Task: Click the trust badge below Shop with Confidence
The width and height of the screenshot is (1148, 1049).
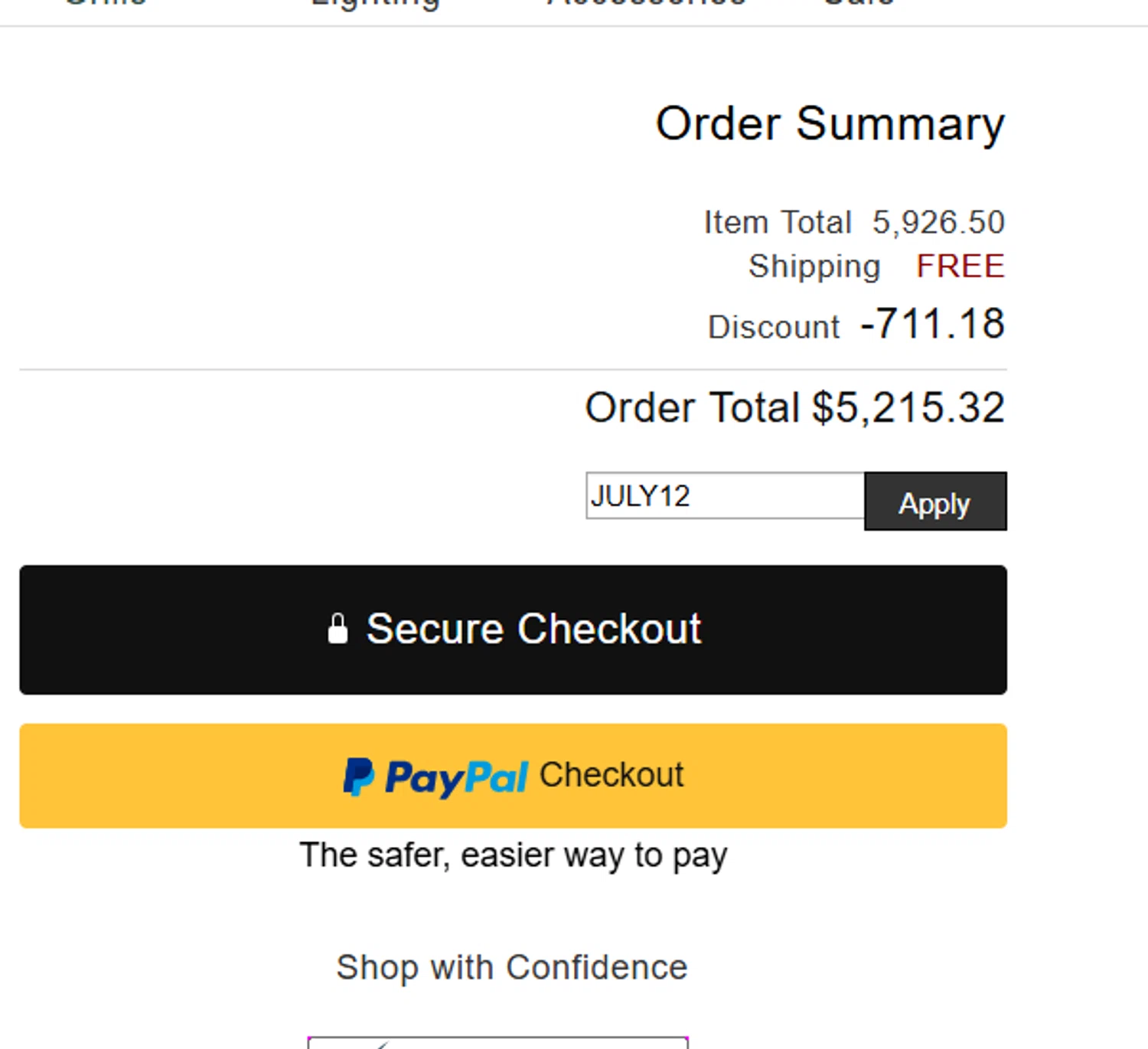Action: coord(497,1042)
